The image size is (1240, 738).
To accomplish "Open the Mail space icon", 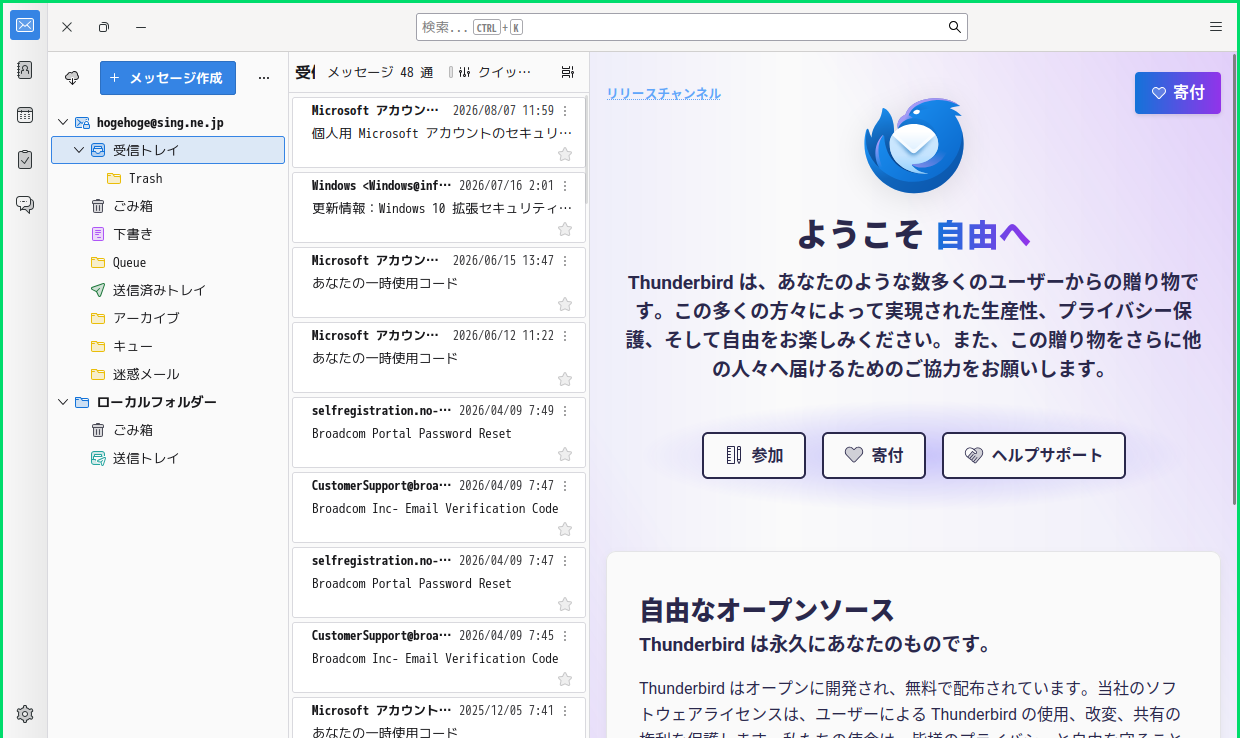I will (x=25, y=26).
